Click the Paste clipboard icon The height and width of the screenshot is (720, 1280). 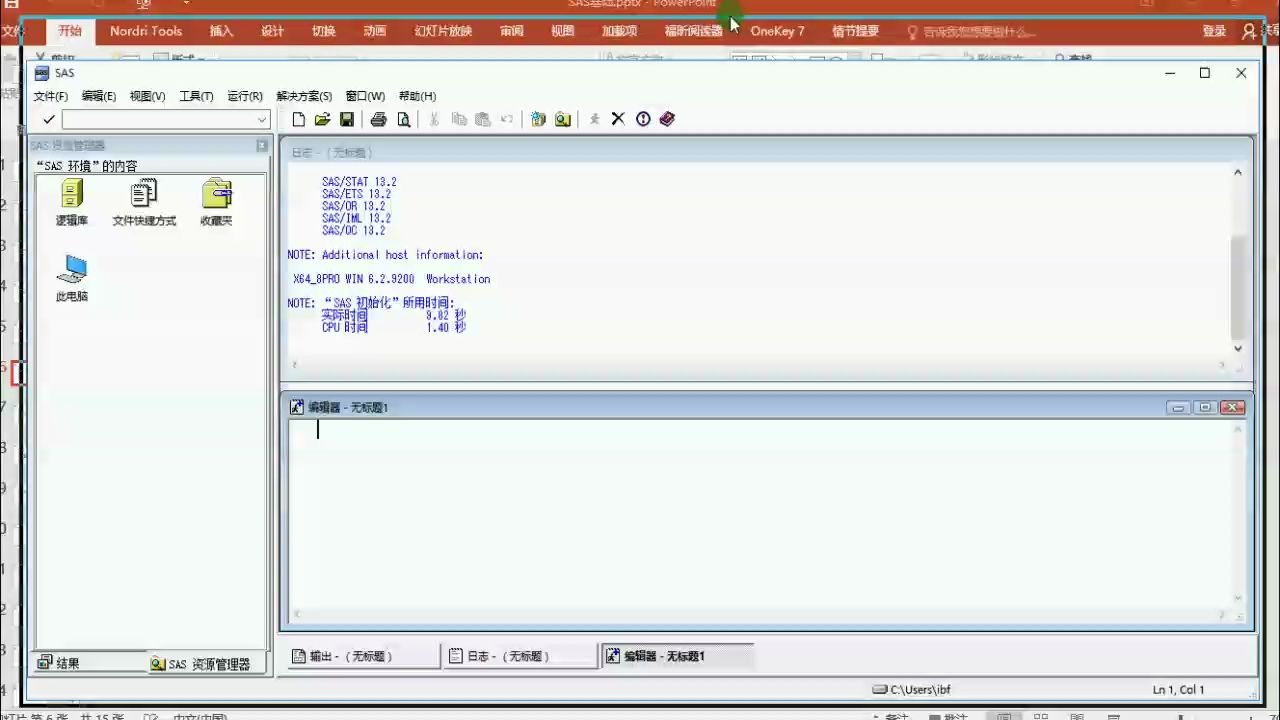483,119
